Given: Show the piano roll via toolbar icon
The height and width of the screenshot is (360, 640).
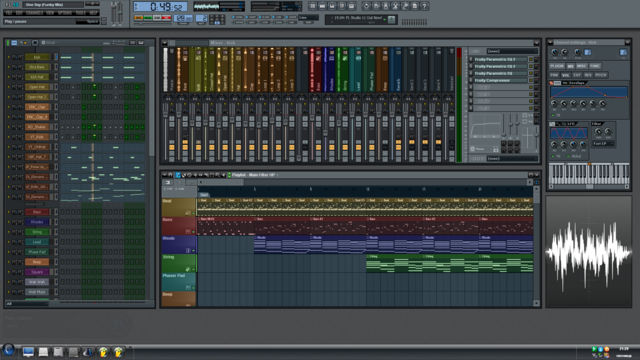Looking at the screenshot, I should [x=332, y=6].
